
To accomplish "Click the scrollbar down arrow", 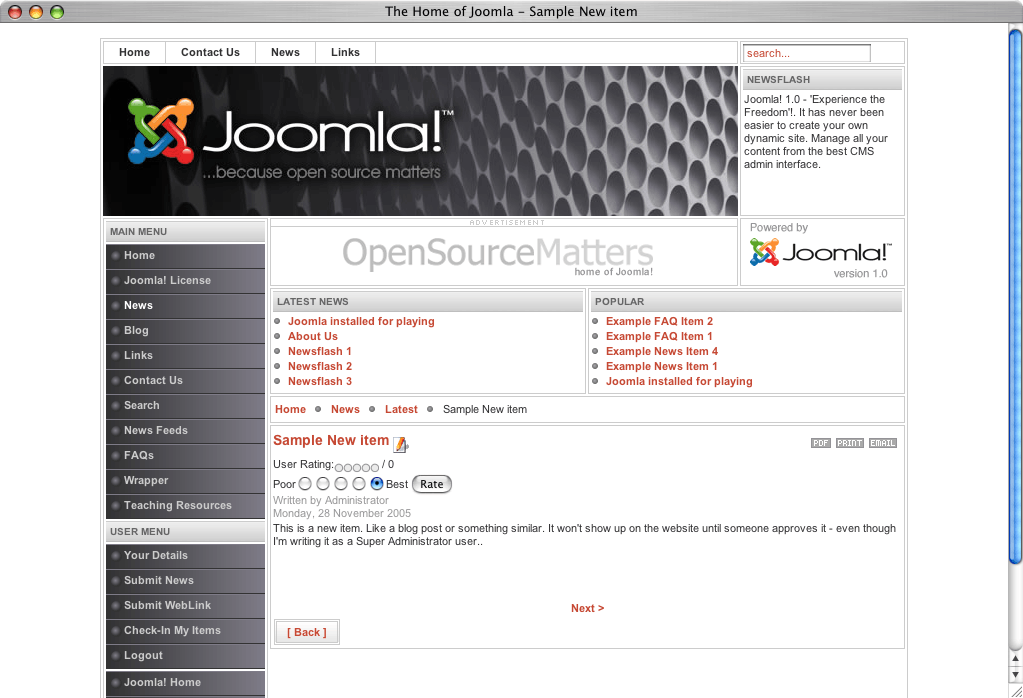I will [x=1015, y=674].
